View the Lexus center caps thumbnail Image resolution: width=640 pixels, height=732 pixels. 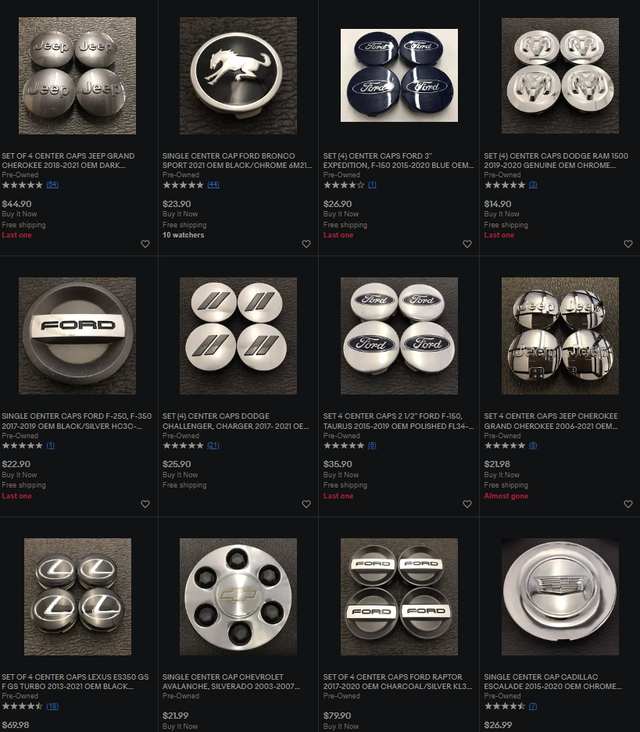77,596
